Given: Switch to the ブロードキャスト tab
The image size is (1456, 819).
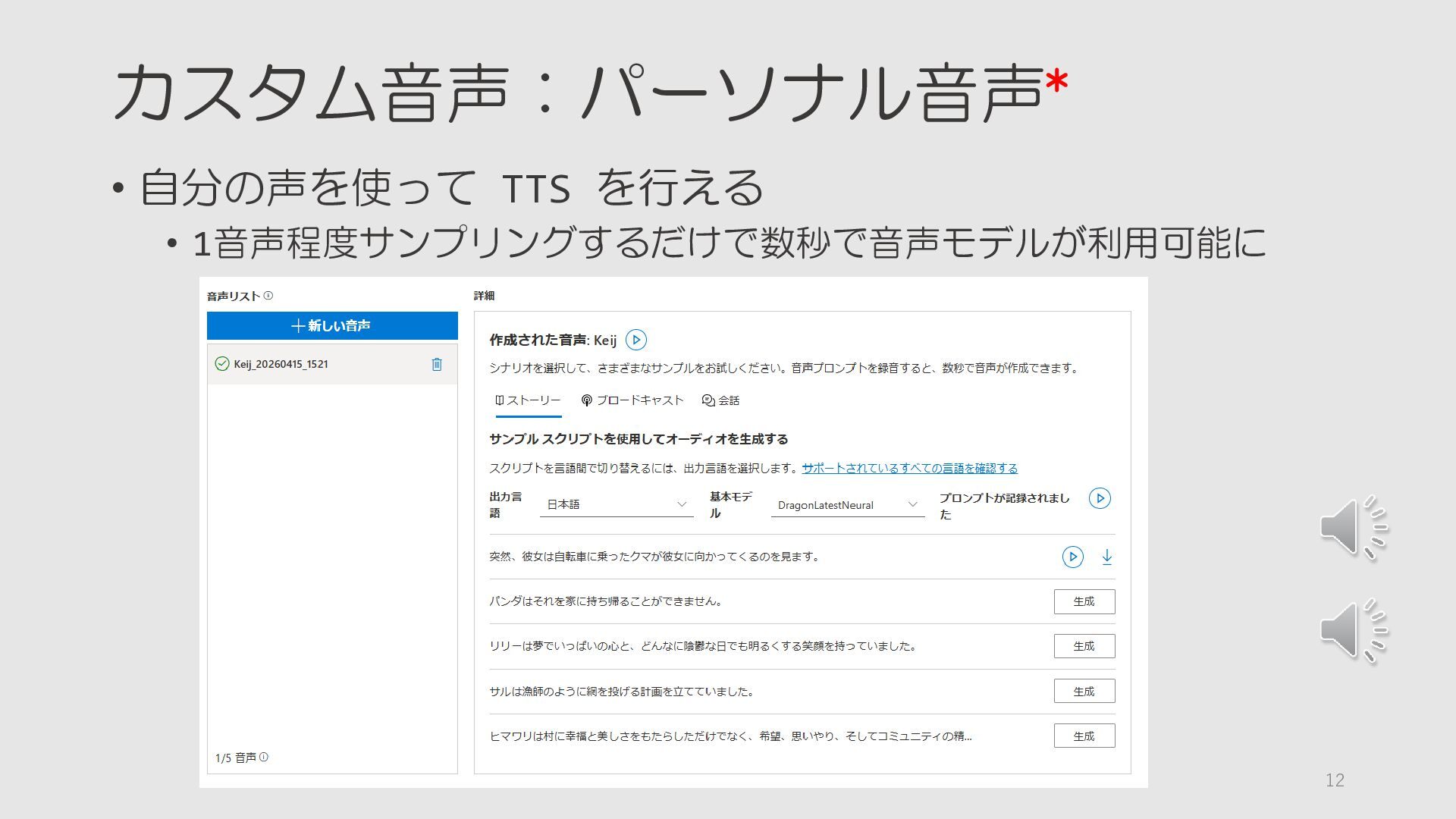Looking at the screenshot, I should [632, 400].
